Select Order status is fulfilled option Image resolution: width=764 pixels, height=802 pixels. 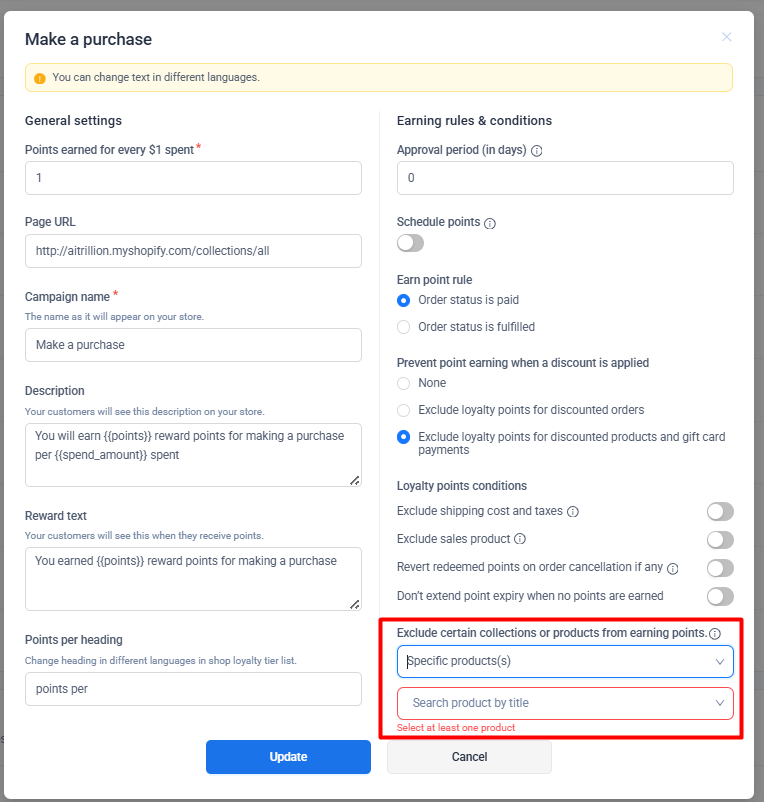[404, 327]
